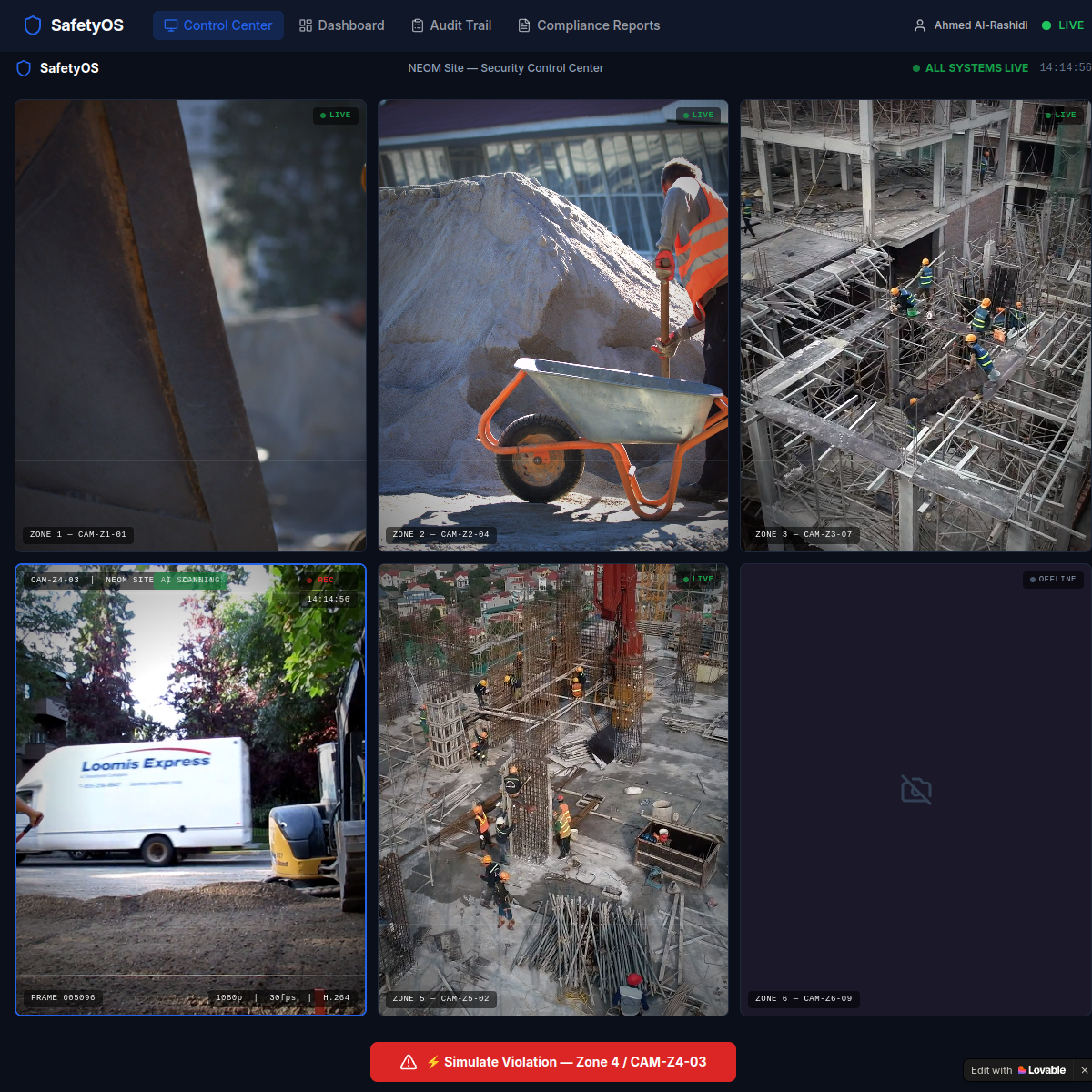
Task: Select the Control Center monitor icon
Action: (169, 25)
